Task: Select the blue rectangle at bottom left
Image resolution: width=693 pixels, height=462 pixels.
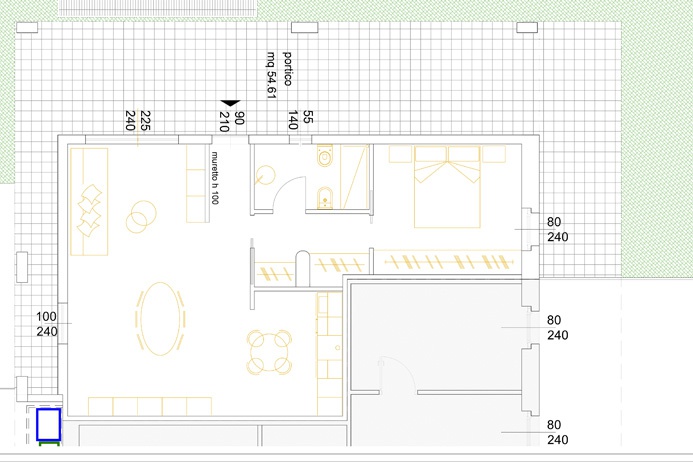Action: [x=49, y=425]
